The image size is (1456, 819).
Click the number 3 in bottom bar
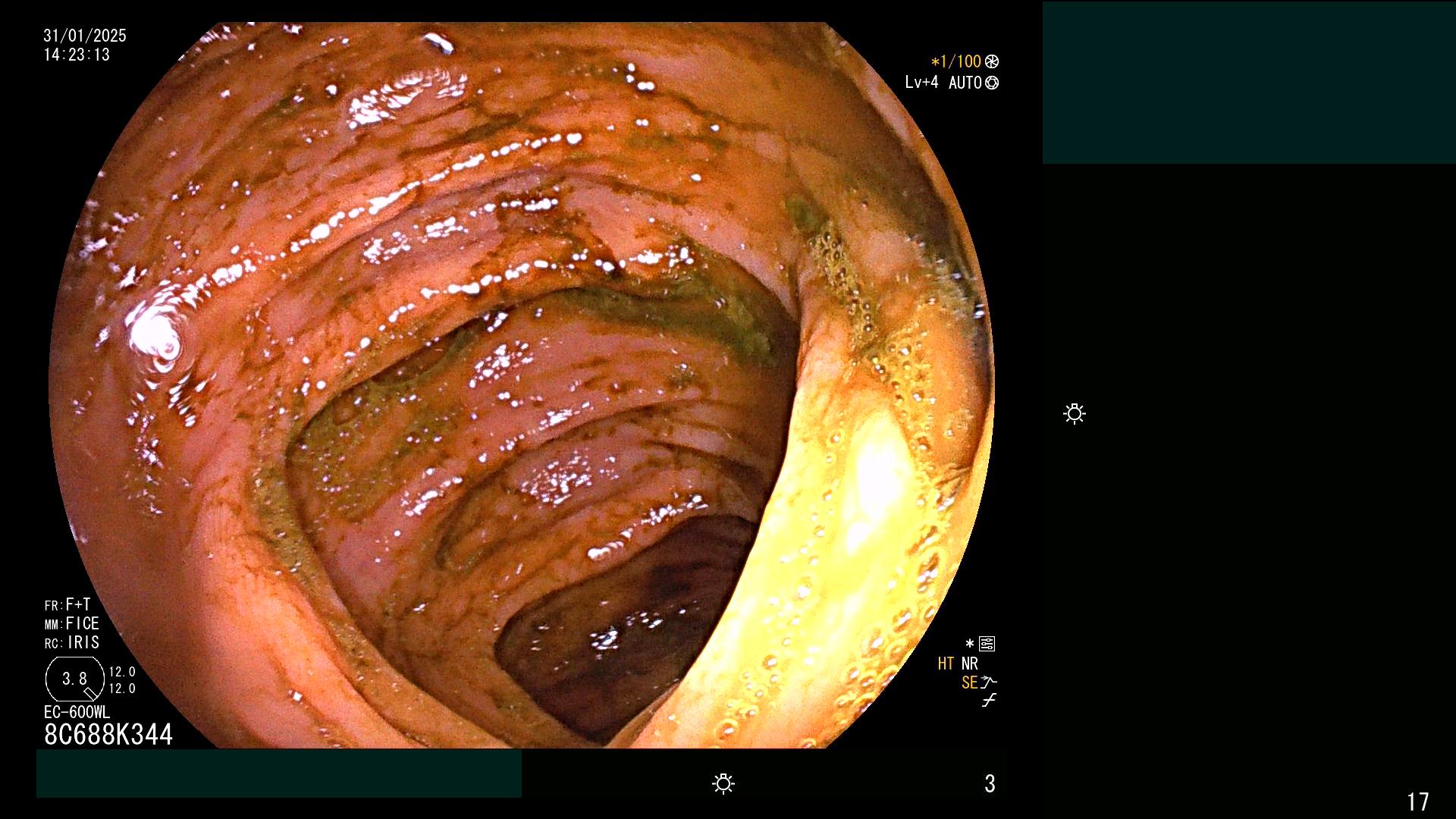[990, 783]
